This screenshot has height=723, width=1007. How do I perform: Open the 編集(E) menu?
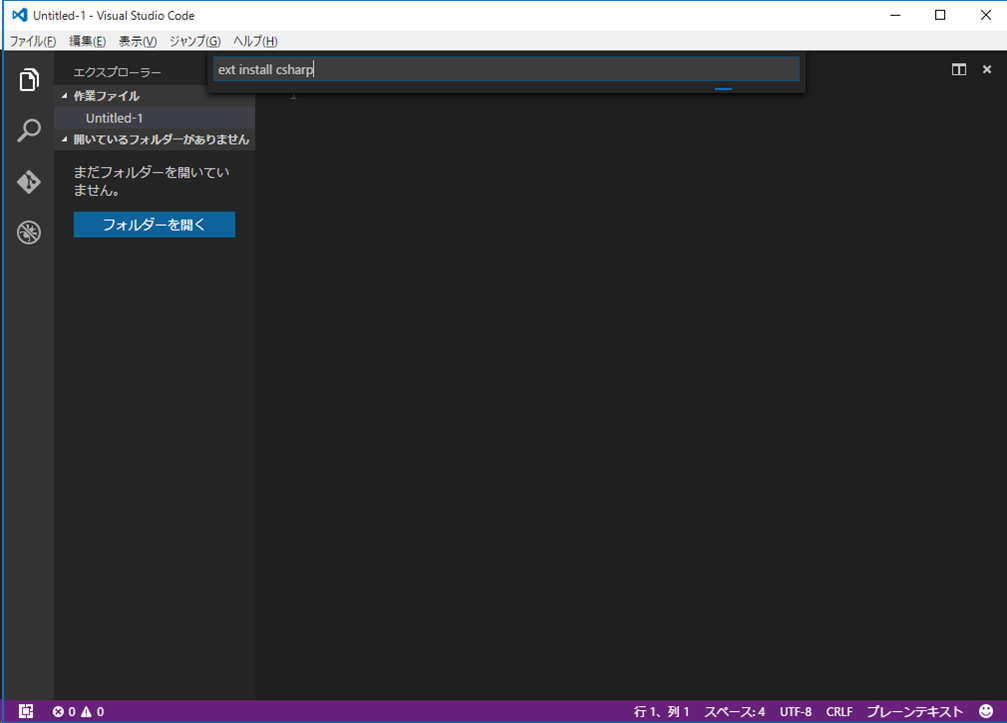point(87,41)
